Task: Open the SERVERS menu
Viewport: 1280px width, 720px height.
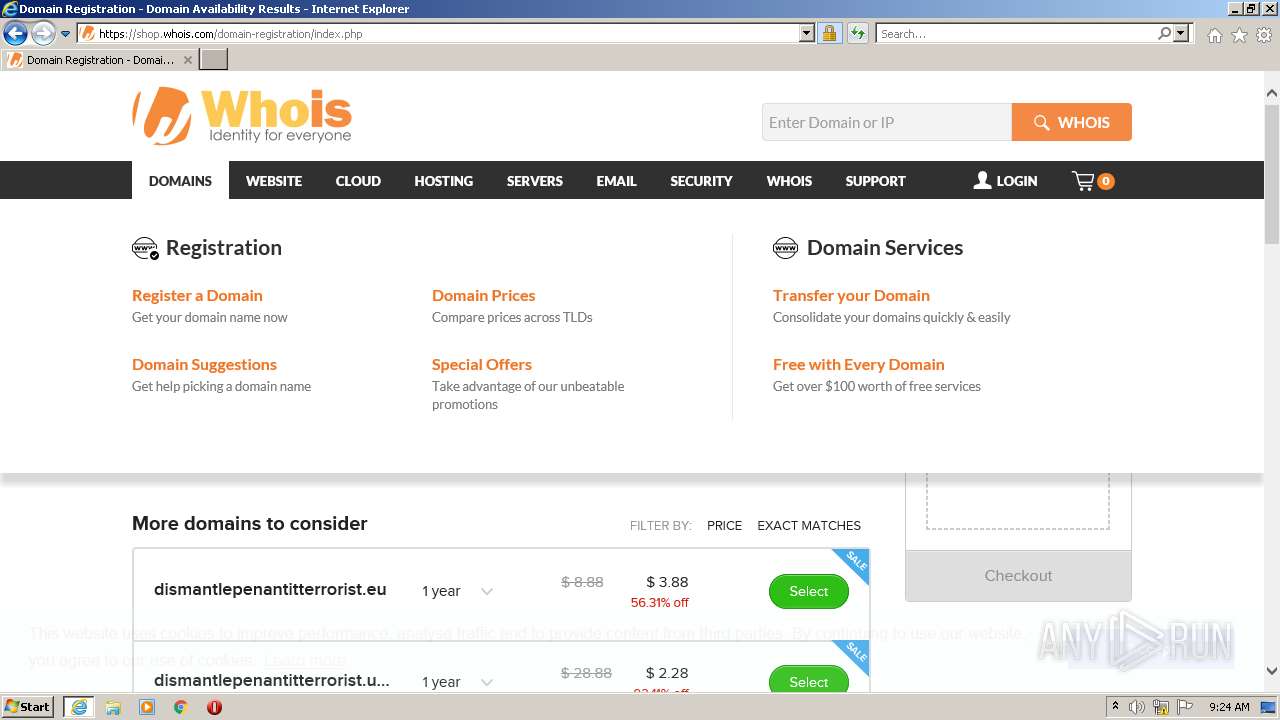Action: pyautogui.click(x=535, y=181)
